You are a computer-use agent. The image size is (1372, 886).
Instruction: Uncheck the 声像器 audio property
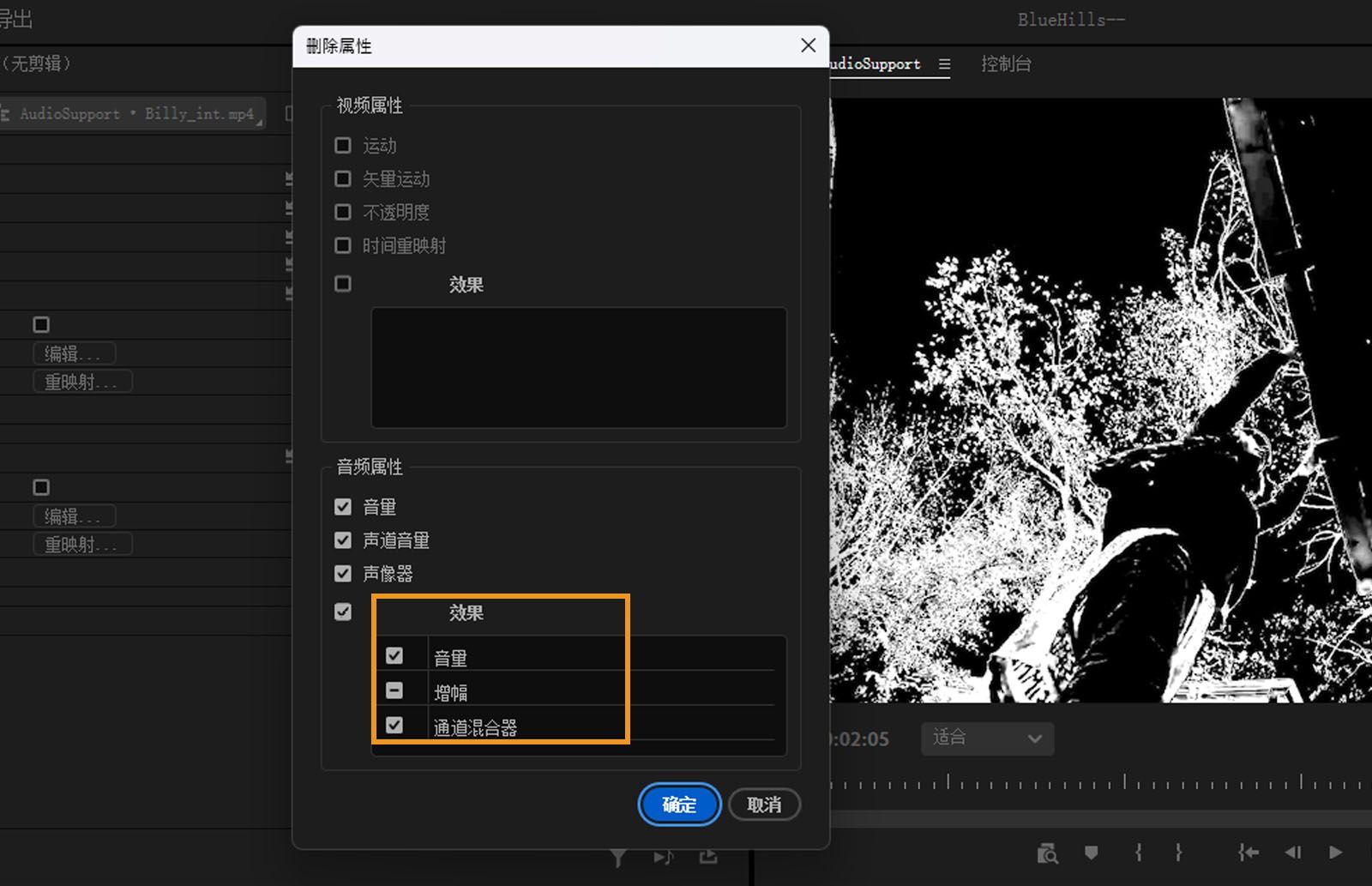point(343,573)
